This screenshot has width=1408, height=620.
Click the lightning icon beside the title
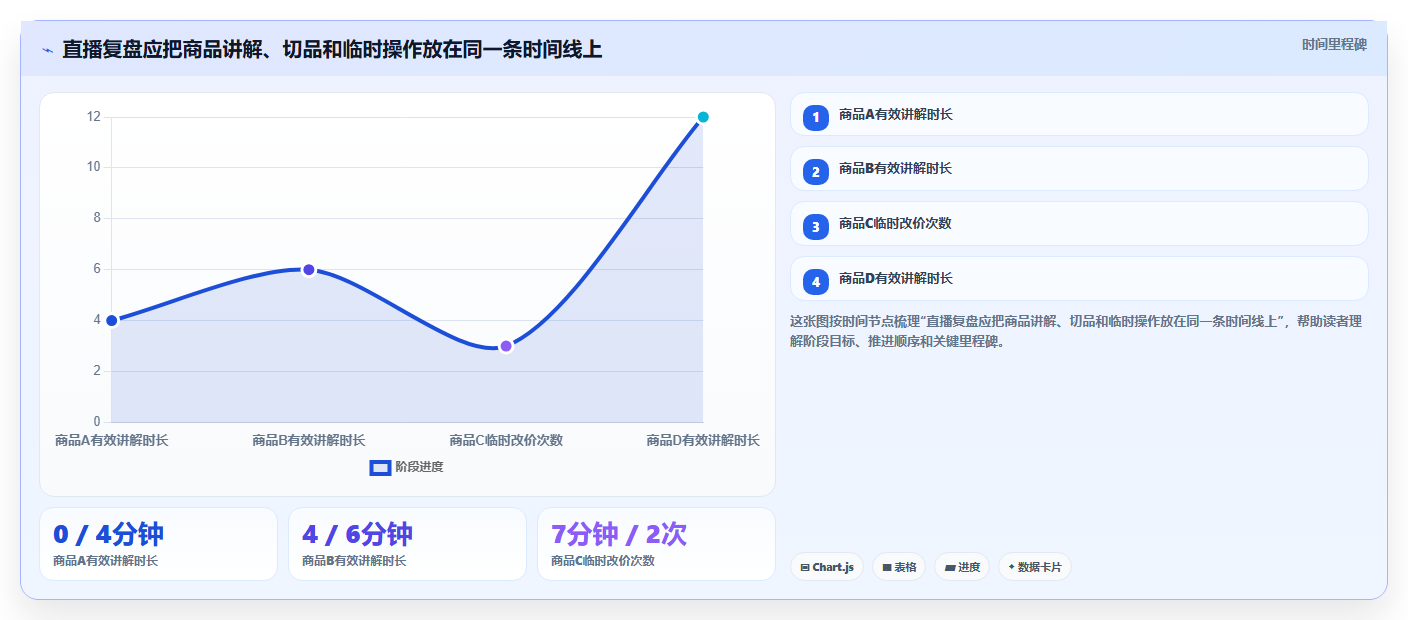(47, 50)
